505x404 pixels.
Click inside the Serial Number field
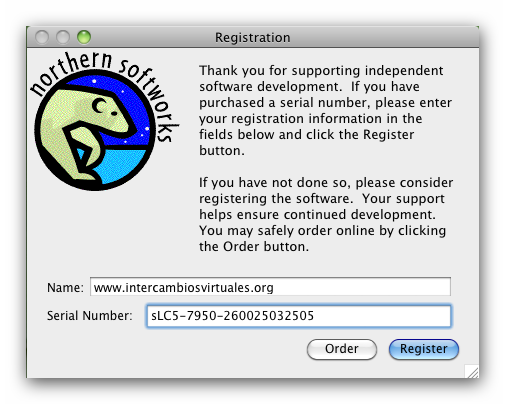[299, 316]
